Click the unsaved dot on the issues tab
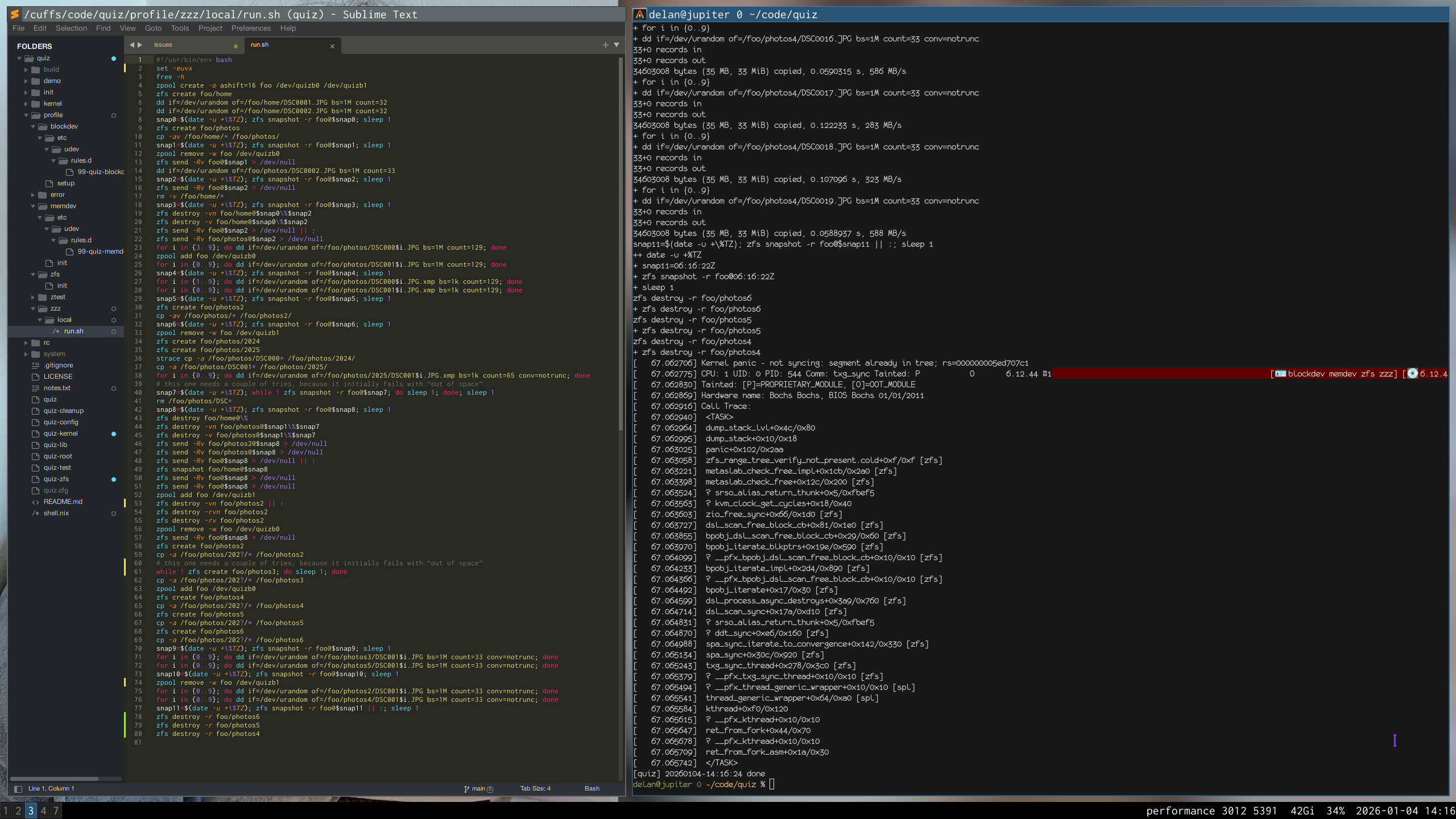 [235, 46]
